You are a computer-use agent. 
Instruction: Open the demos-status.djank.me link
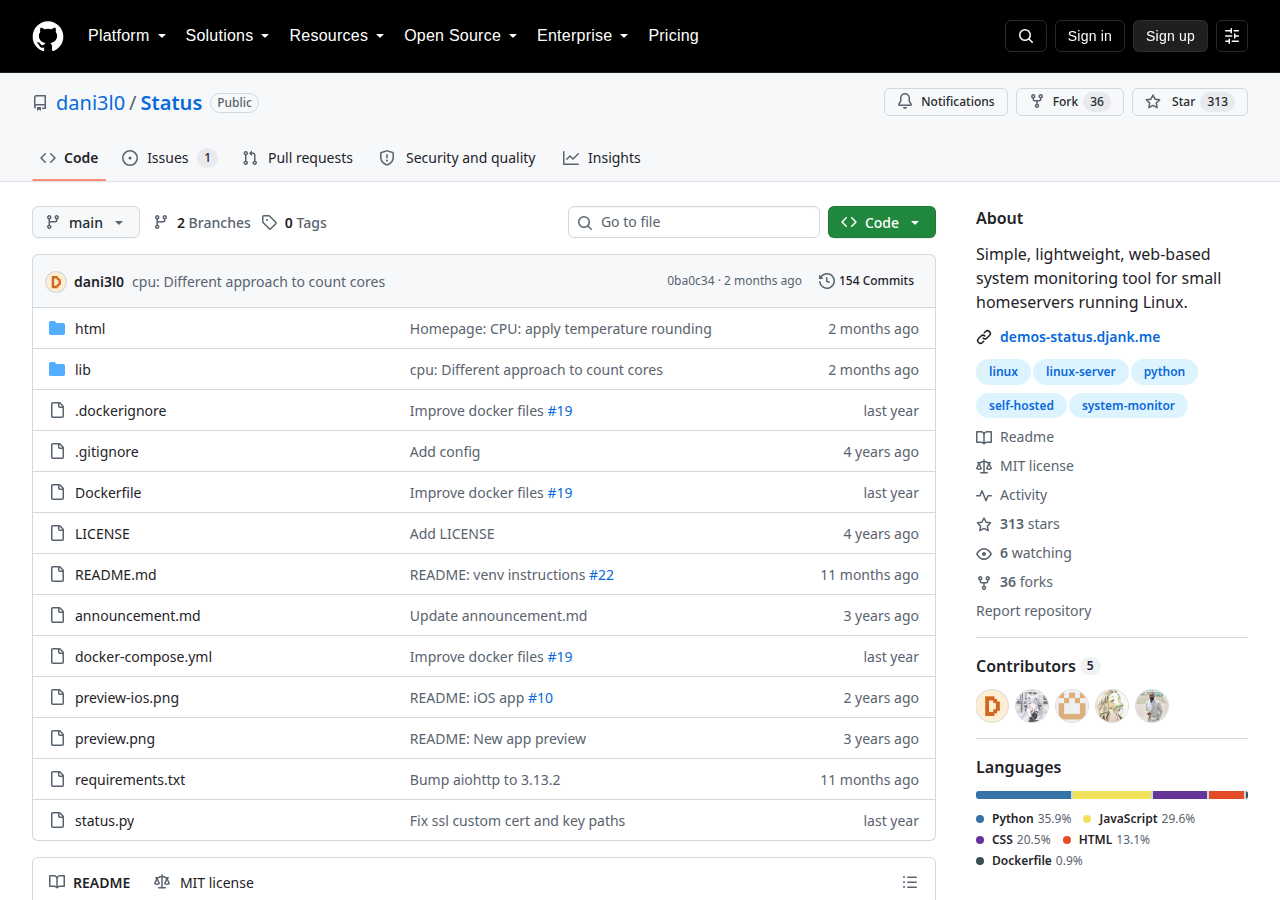[x=1080, y=337]
